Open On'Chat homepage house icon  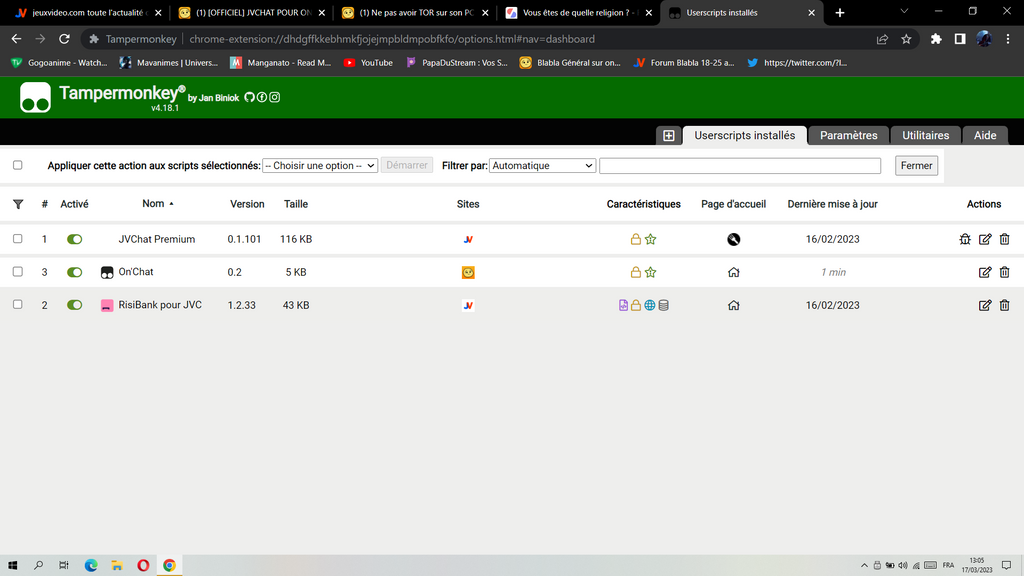(x=733, y=272)
